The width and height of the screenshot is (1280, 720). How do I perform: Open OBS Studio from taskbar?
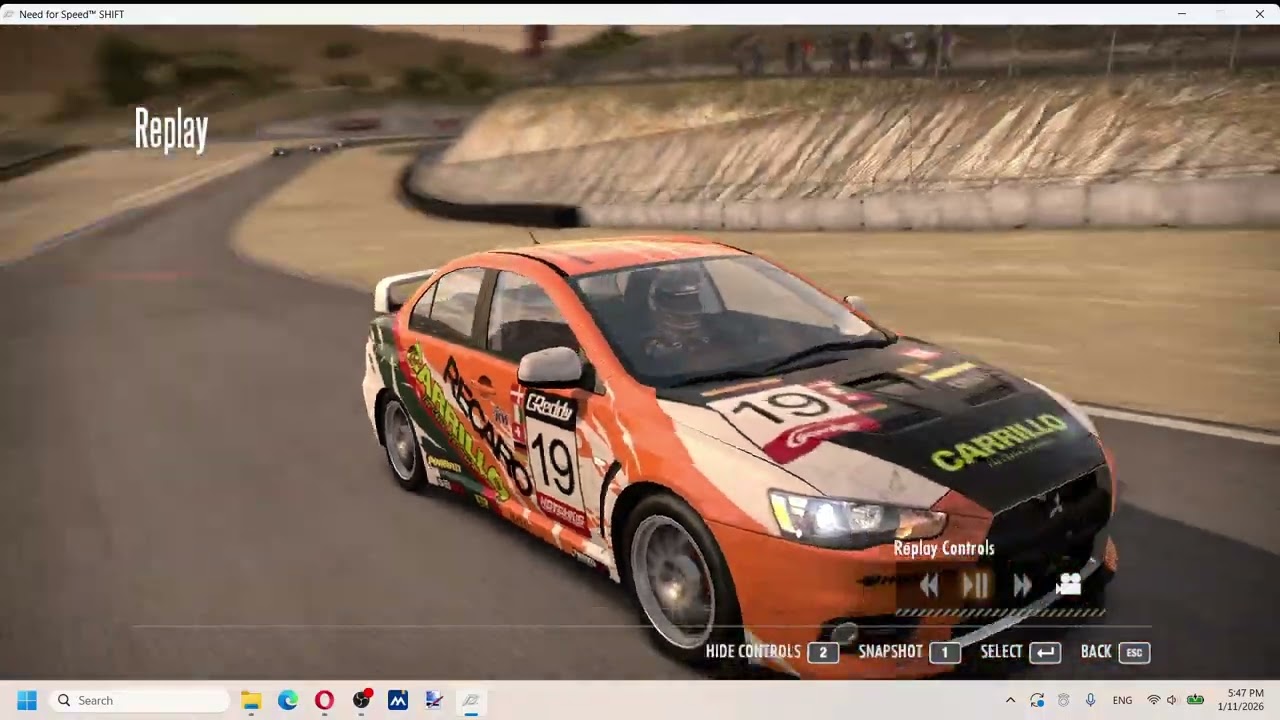coord(361,700)
